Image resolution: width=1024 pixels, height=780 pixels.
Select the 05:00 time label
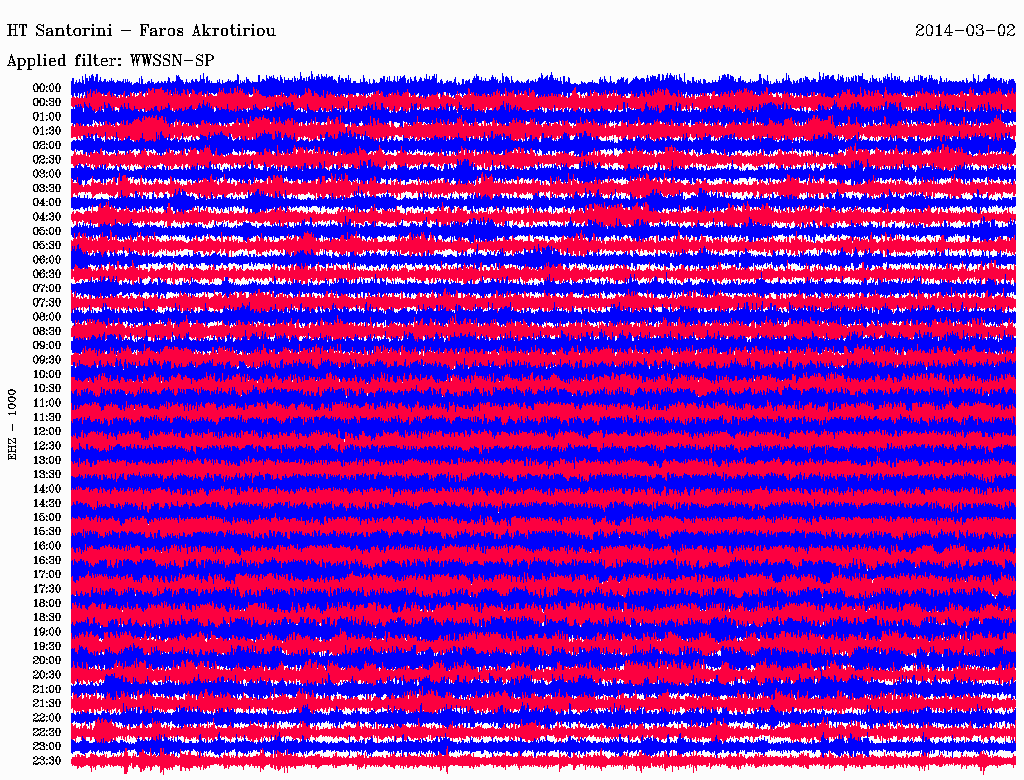(47, 231)
